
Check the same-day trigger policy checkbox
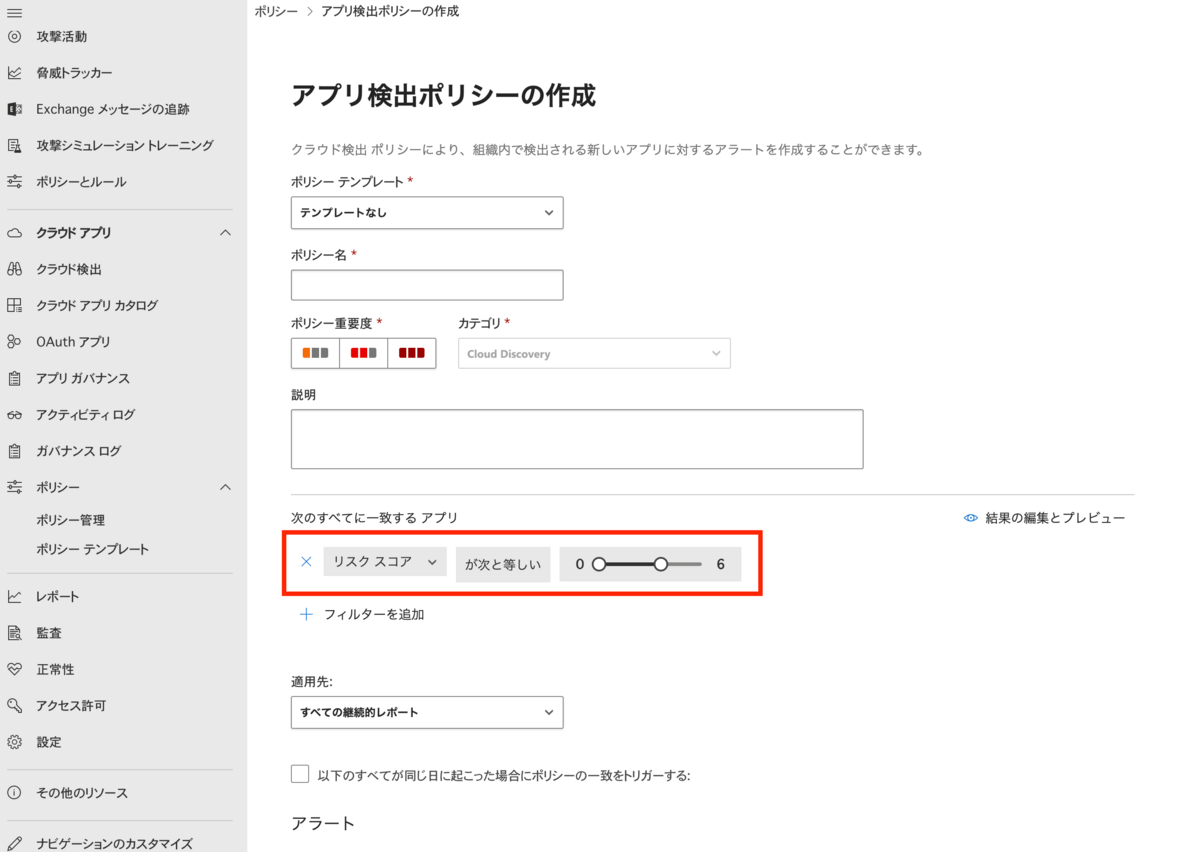300,774
